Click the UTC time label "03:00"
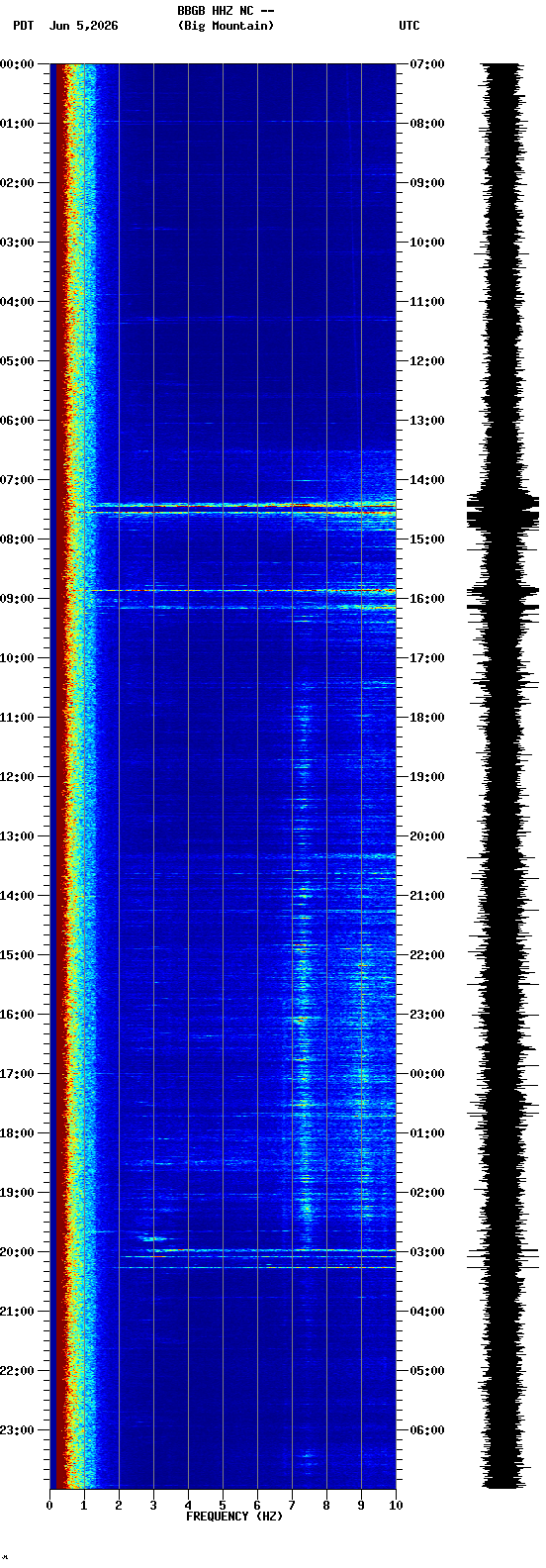This screenshot has width=546, height=1568. point(427,1252)
